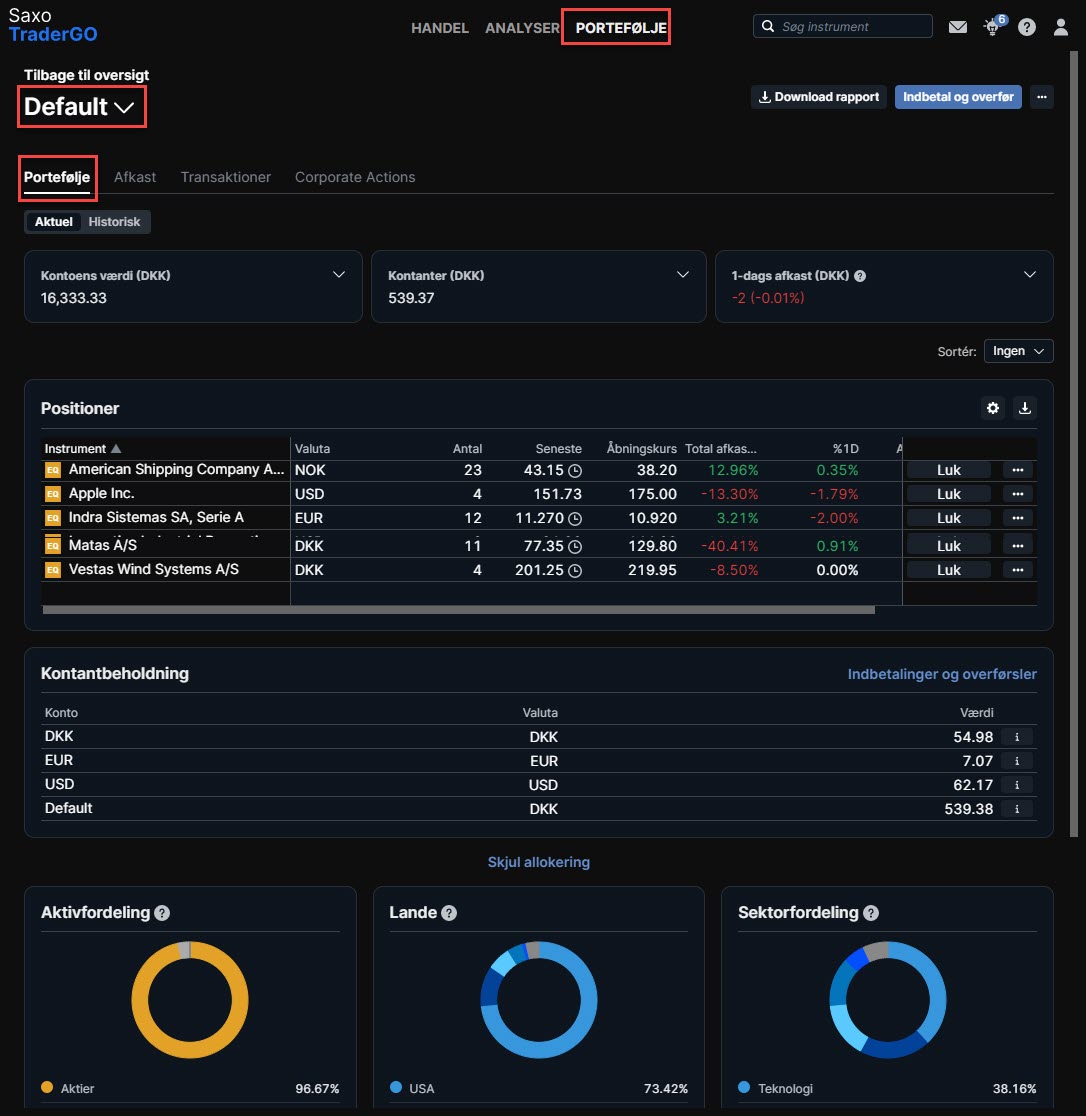Viewport: 1086px width, 1116px height.
Task: Switch to the Transaktioner tab
Action: (226, 177)
